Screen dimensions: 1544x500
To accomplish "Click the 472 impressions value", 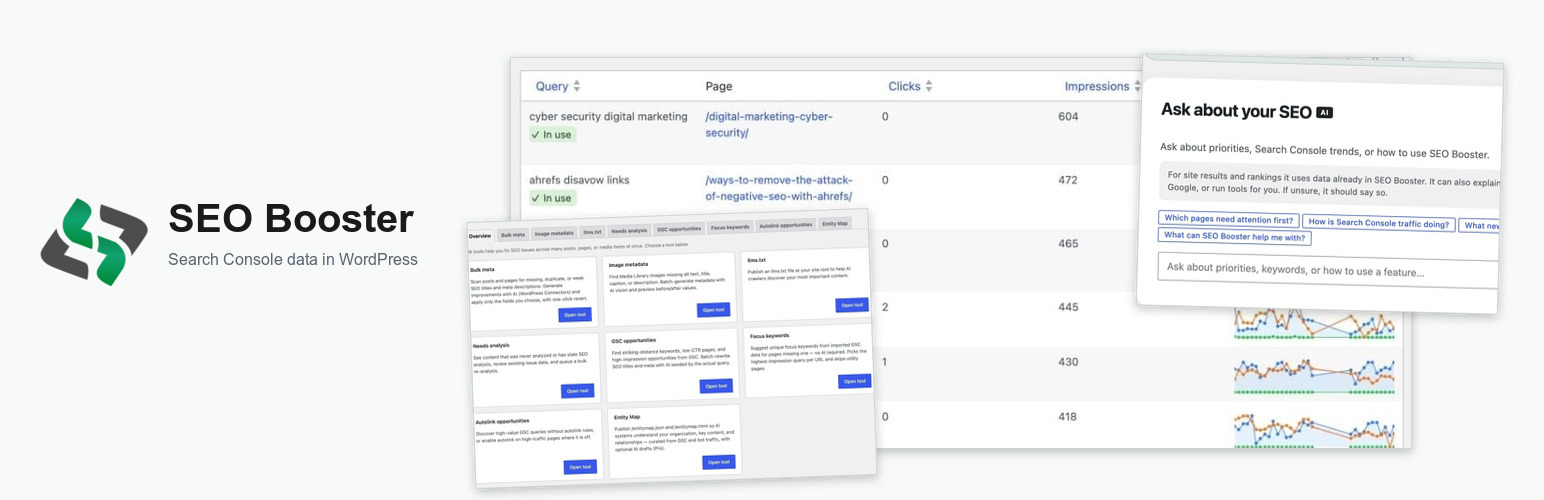I will click(x=1068, y=180).
